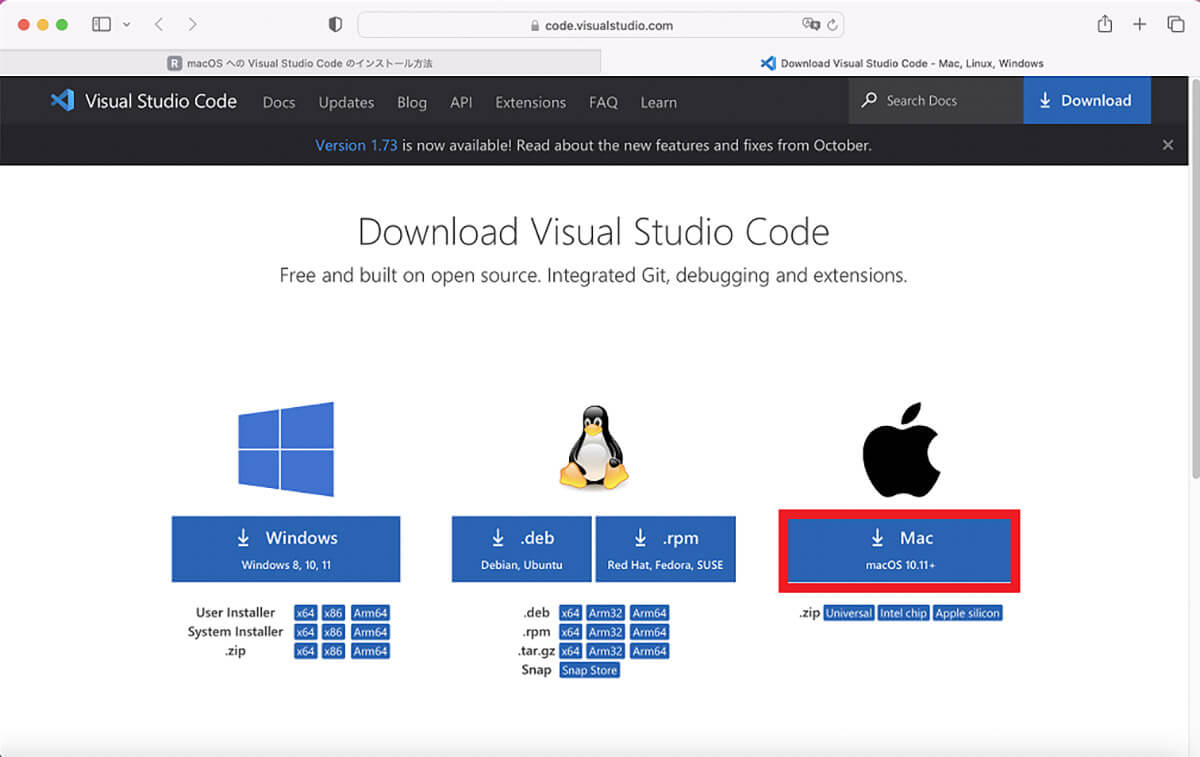Open the sidebar options chevron in Safari
Screen dimensions: 1200x757
tap(127, 24)
